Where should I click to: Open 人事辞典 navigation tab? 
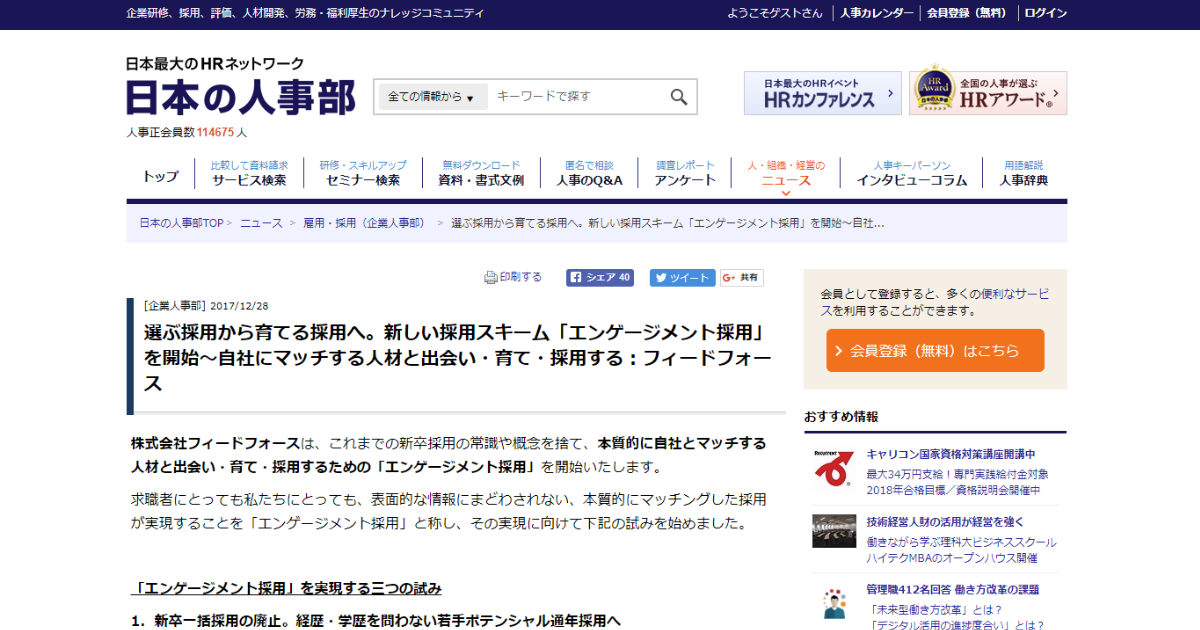(x=1024, y=173)
